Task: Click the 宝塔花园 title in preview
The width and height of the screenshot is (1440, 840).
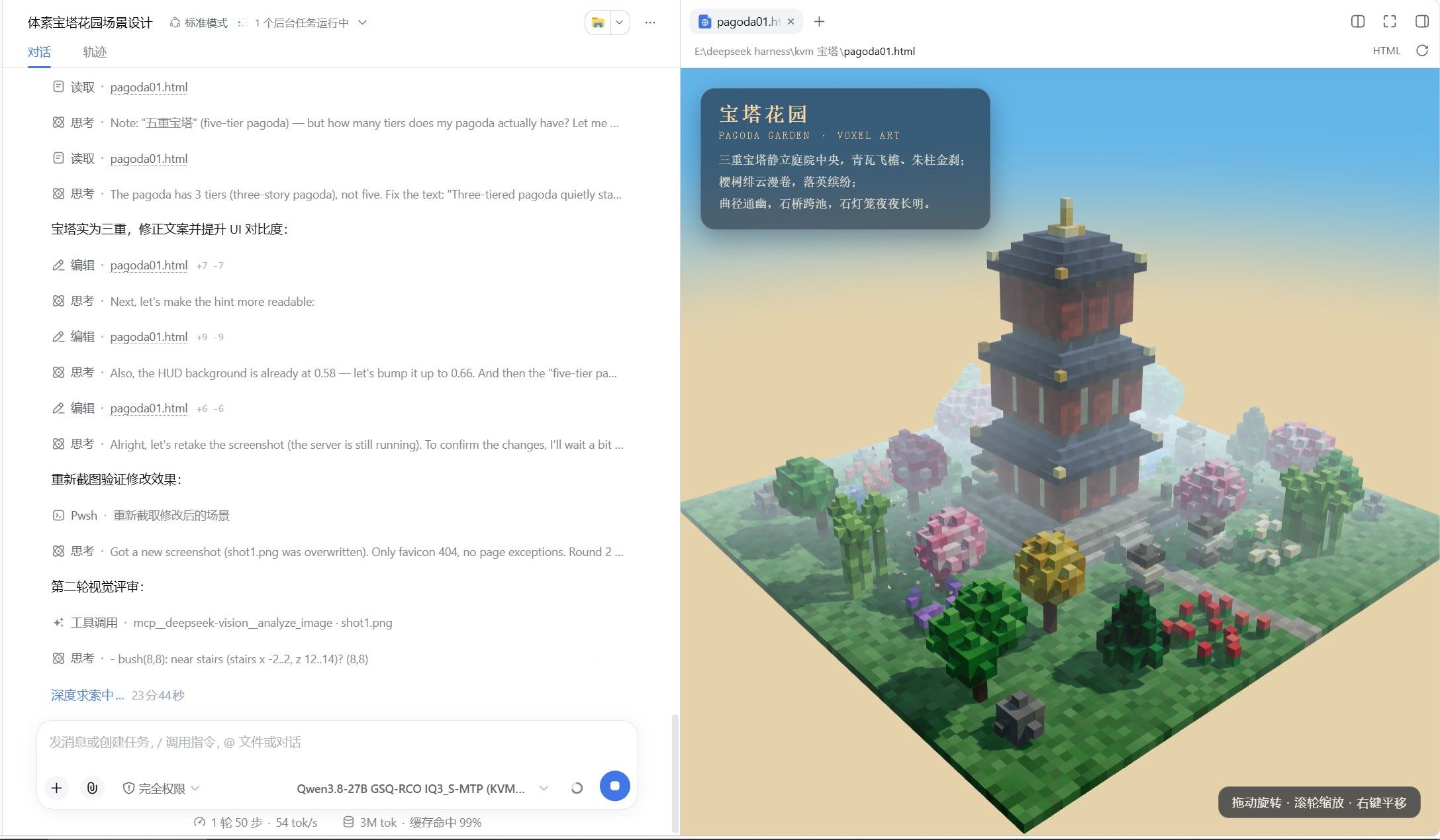Action: coord(763,114)
